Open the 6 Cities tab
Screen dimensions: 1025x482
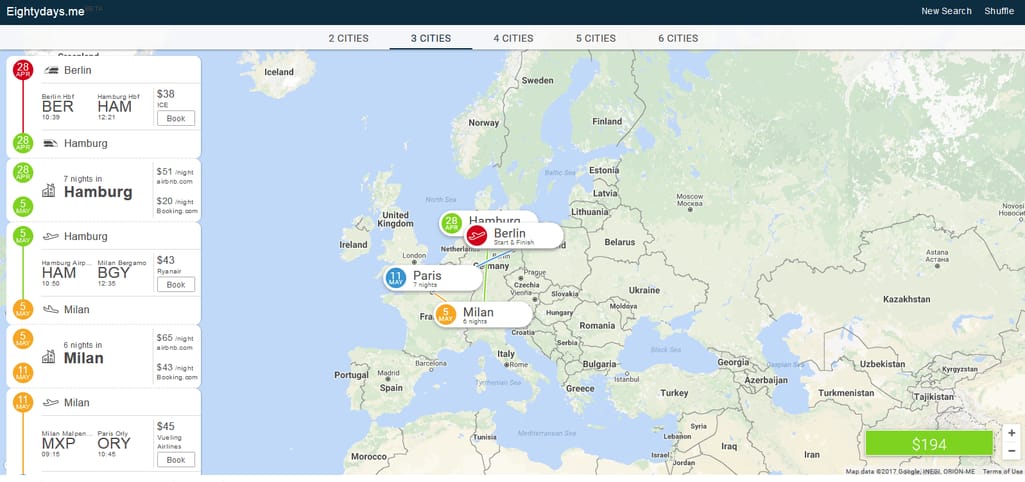[678, 38]
